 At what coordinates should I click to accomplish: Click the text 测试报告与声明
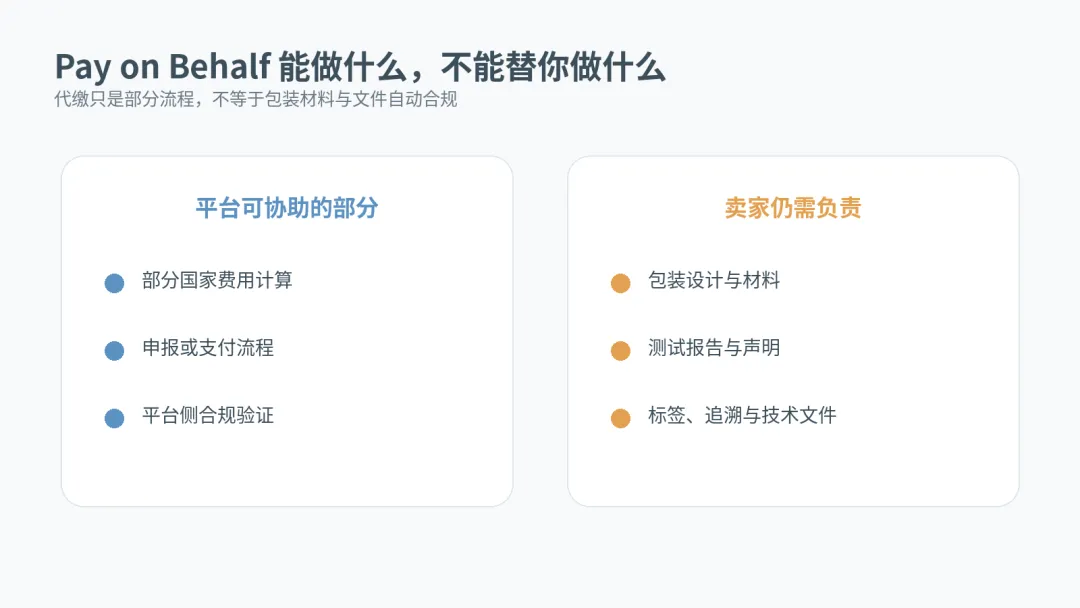[714, 348]
